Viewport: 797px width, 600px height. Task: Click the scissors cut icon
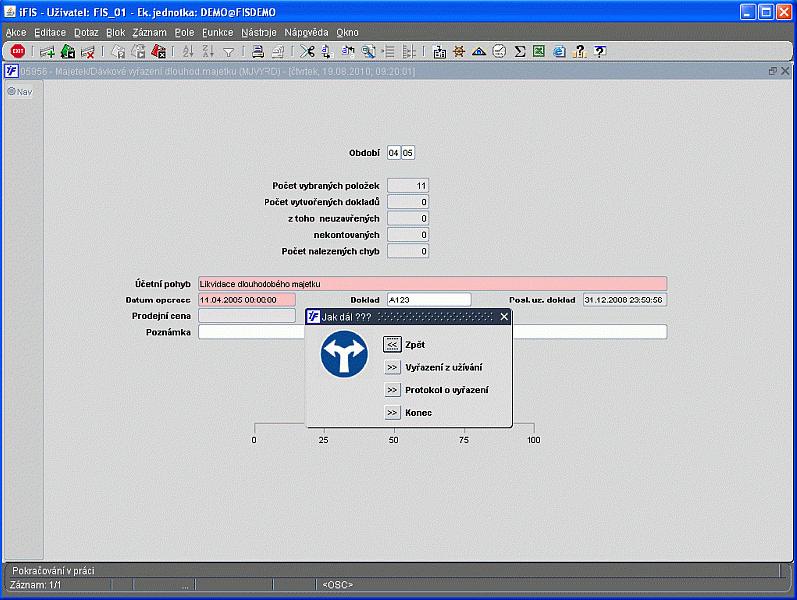[x=307, y=51]
